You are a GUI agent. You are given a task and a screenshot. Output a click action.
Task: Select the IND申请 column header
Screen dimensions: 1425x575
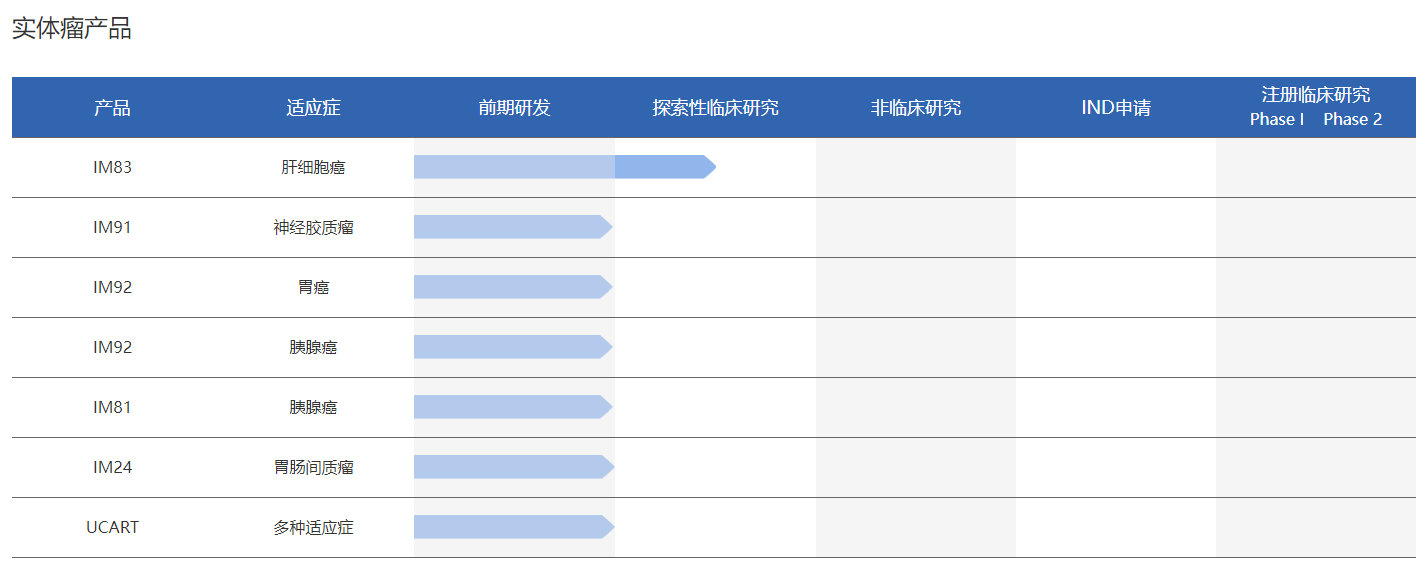[x=1115, y=108]
